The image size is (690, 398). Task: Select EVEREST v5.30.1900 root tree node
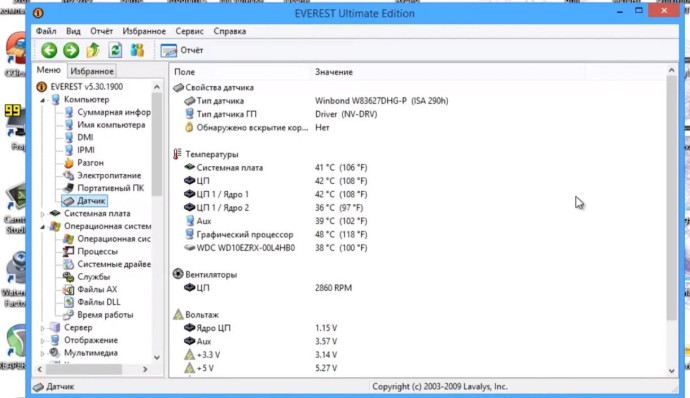click(86, 87)
